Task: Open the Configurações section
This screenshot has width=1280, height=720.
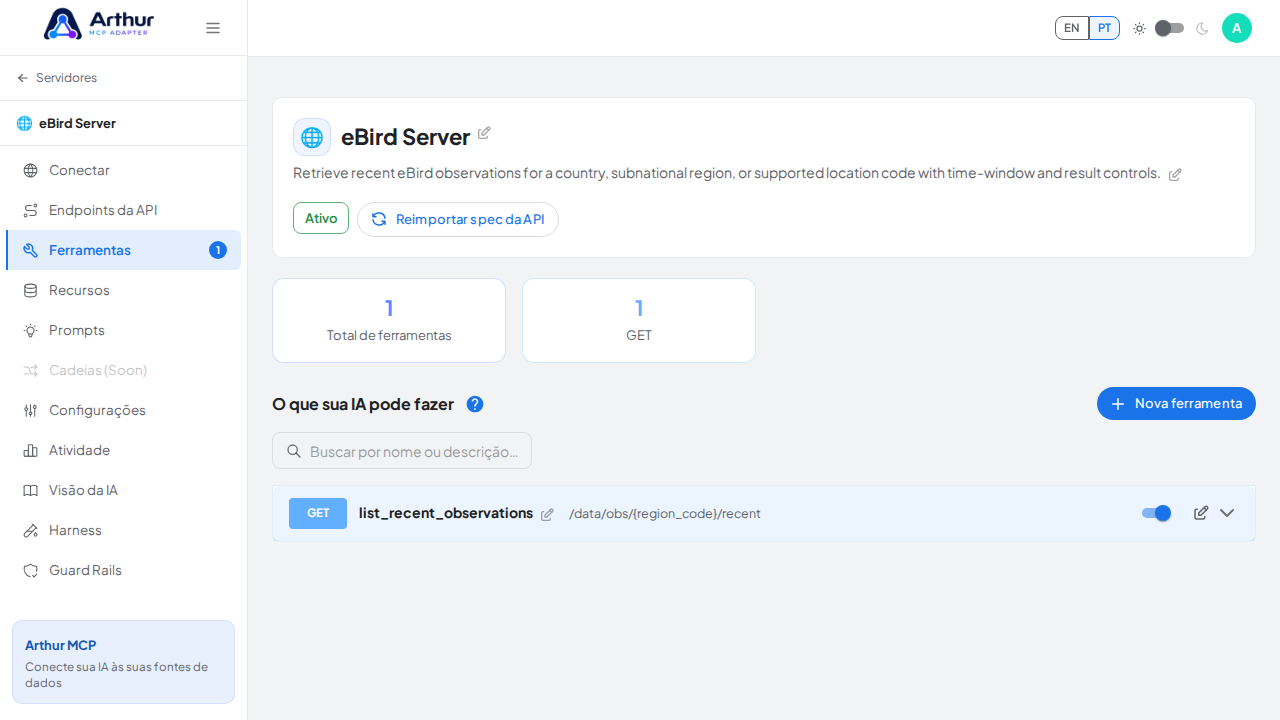Action: click(123, 410)
